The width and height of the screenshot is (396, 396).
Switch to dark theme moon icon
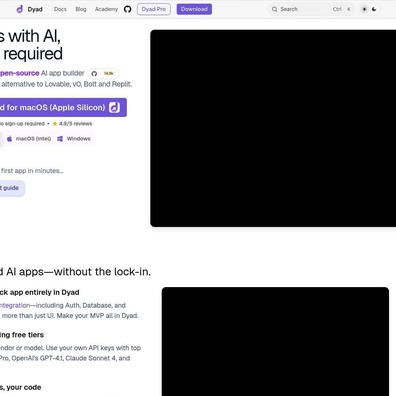pos(374,9)
